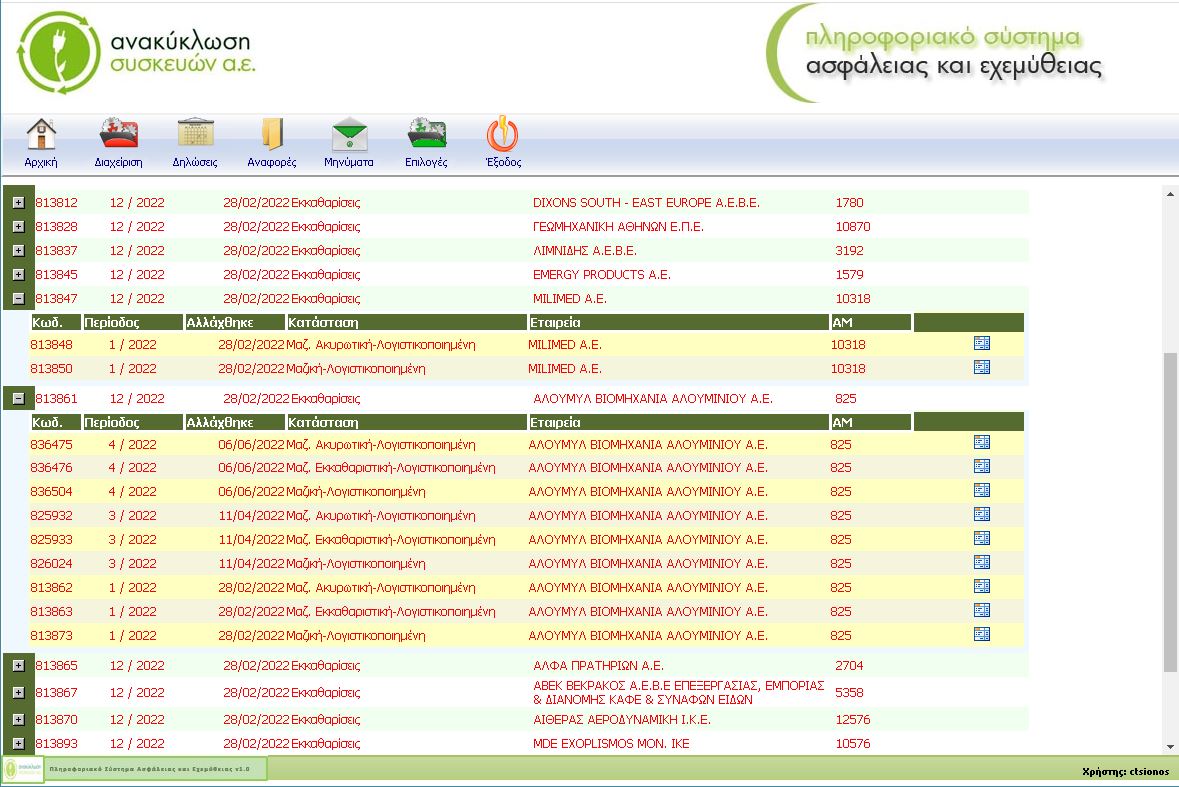Screen dimensions: 1179x787
Task: Click the vertical scrollbar thumb
Action: pos(1170,511)
